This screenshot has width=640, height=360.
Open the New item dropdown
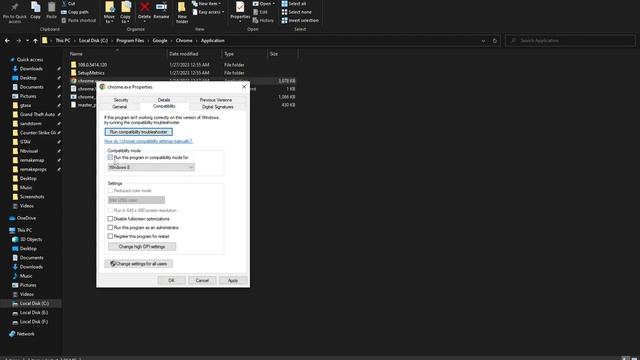click(x=207, y=4)
